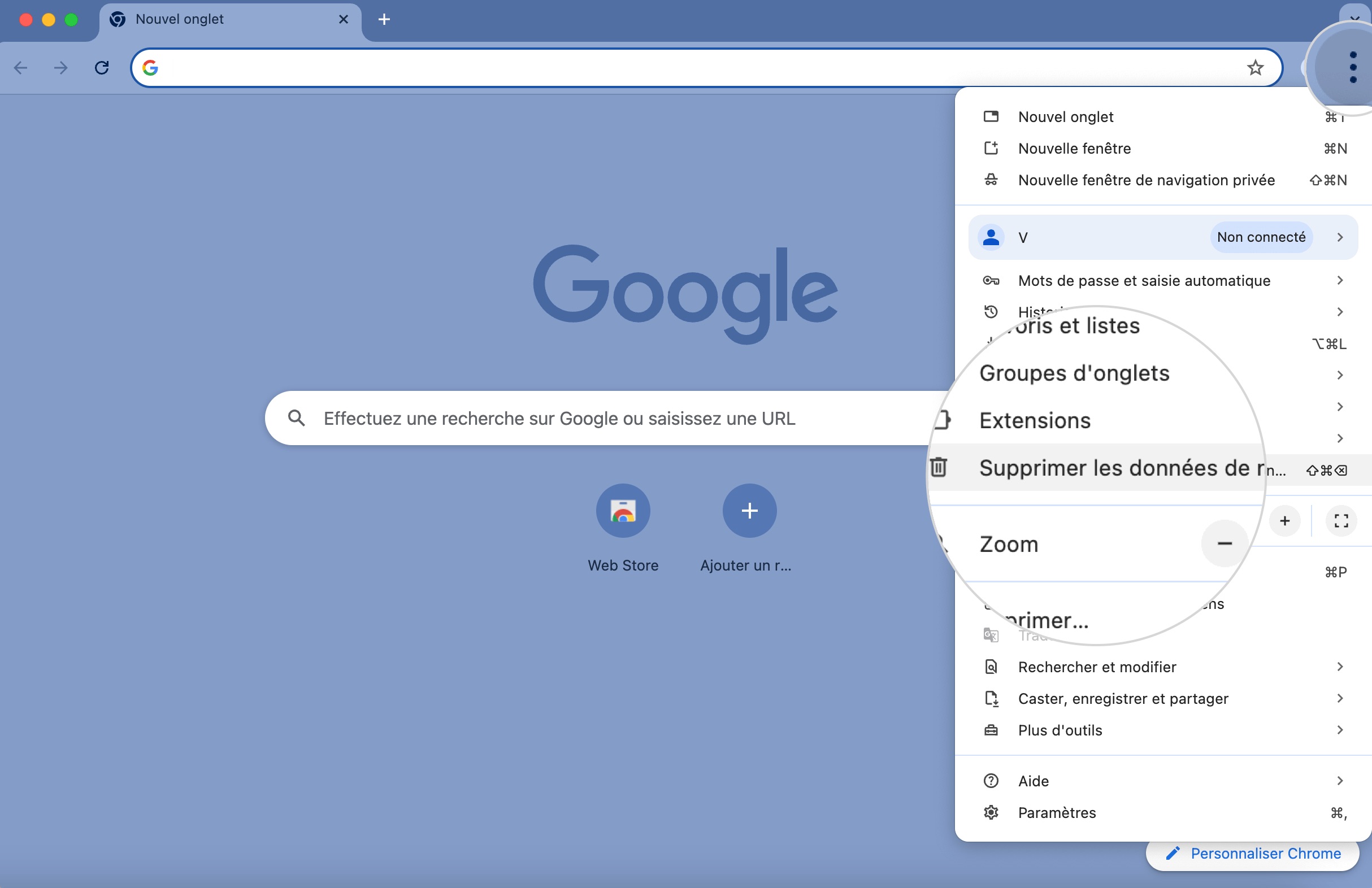Click the grayed Traduire translate icon
Viewport: 1372px width, 888px height.
click(991, 635)
